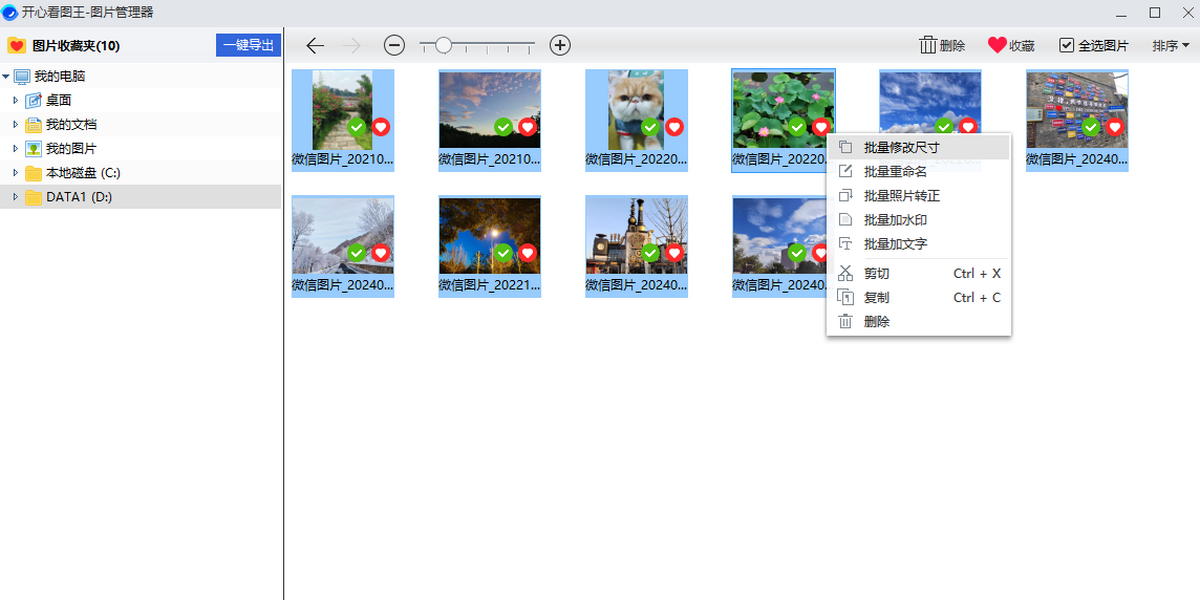Click the green checkmark on stairs photo
This screenshot has width=1200, height=600.
pyautogui.click(x=357, y=127)
